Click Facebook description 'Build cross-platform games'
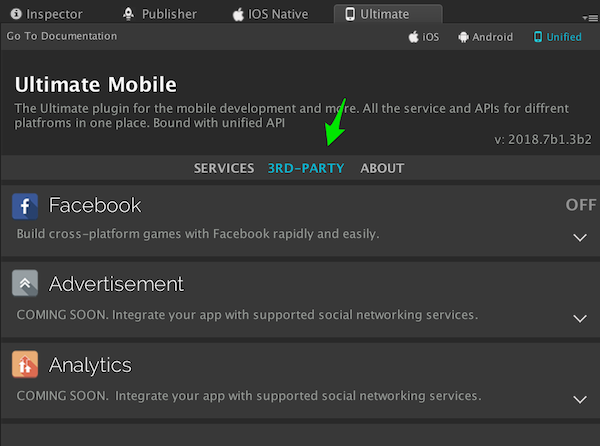 click(x=197, y=234)
